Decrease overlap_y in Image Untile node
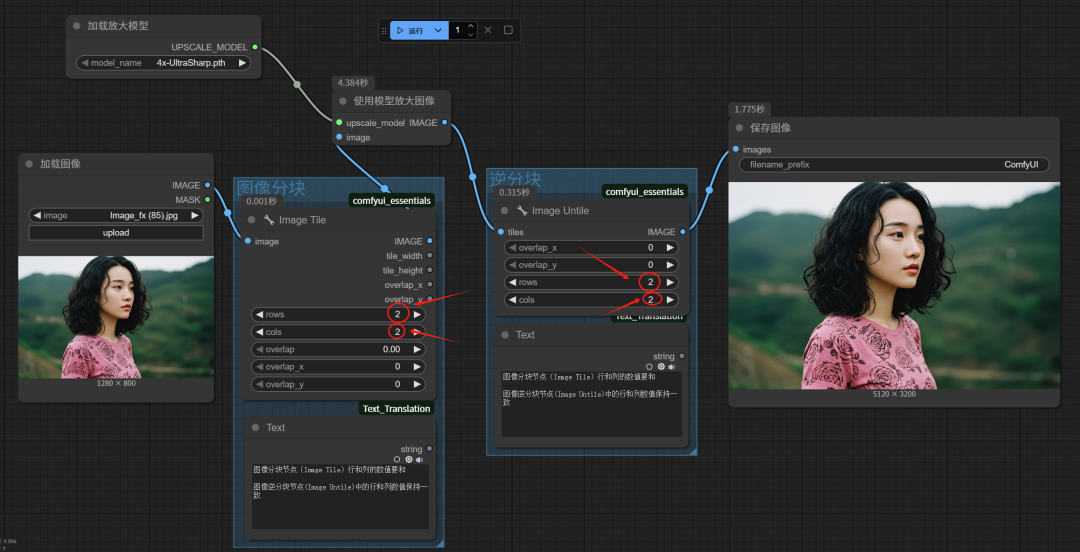The width and height of the screenshot is (1080, 552). 512,265
